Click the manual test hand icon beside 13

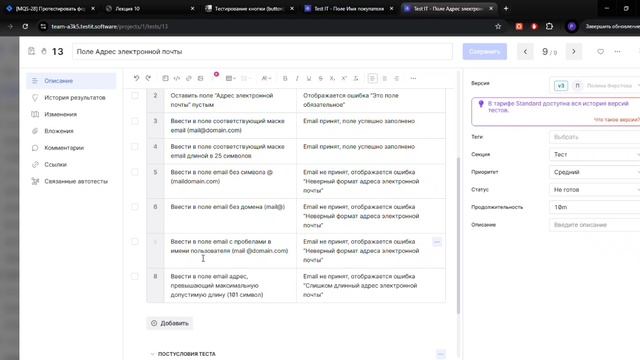point(44,51)
